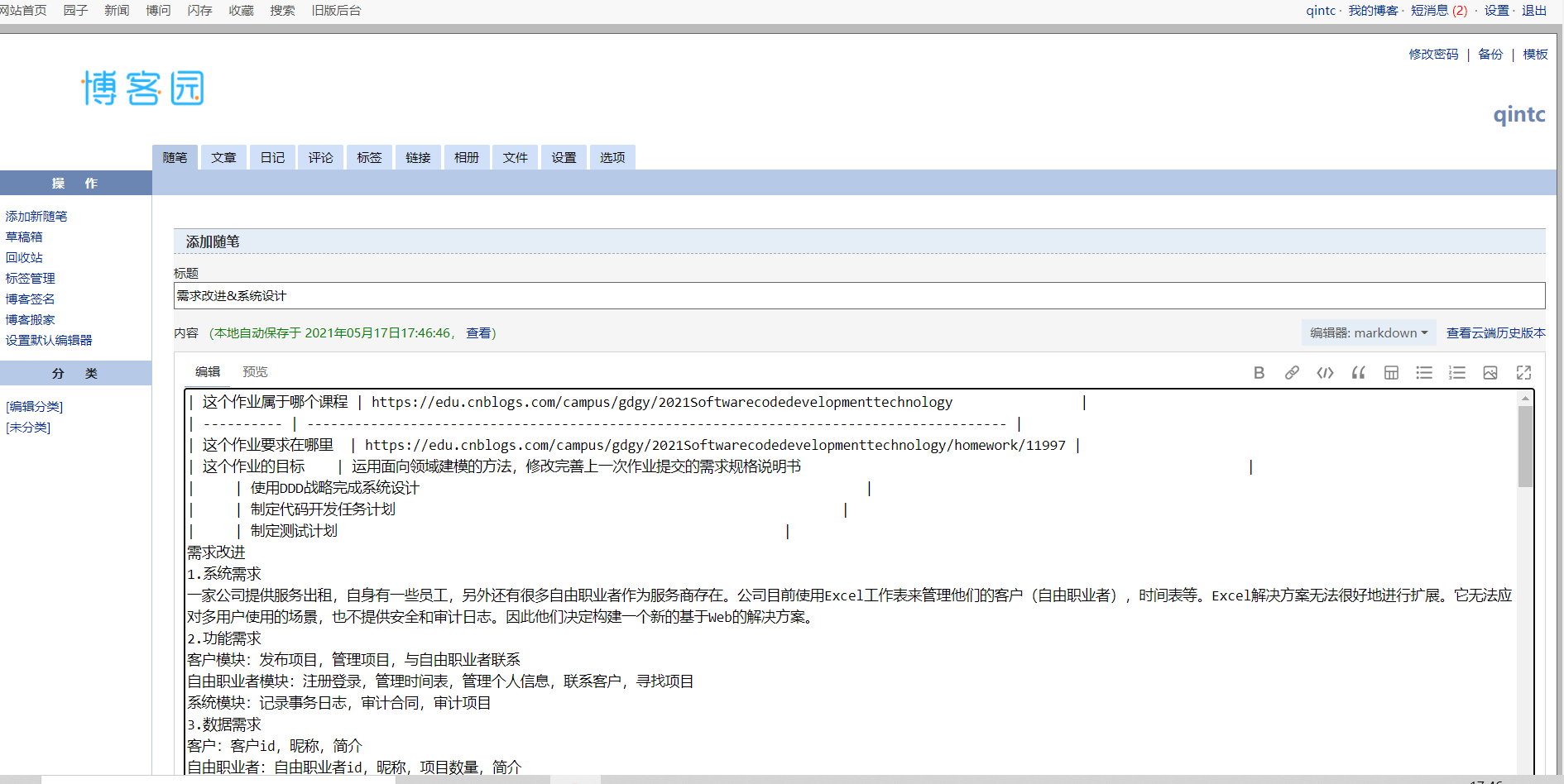This screenshot has width=1564, height=784.
Task: Click 查看 next to the autosave notice
Action: click(478, 333)
